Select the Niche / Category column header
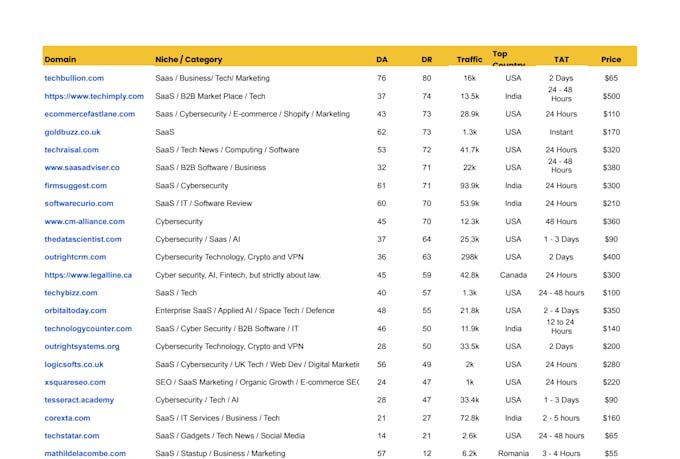 pyautogui.click(x=189, y=59)
